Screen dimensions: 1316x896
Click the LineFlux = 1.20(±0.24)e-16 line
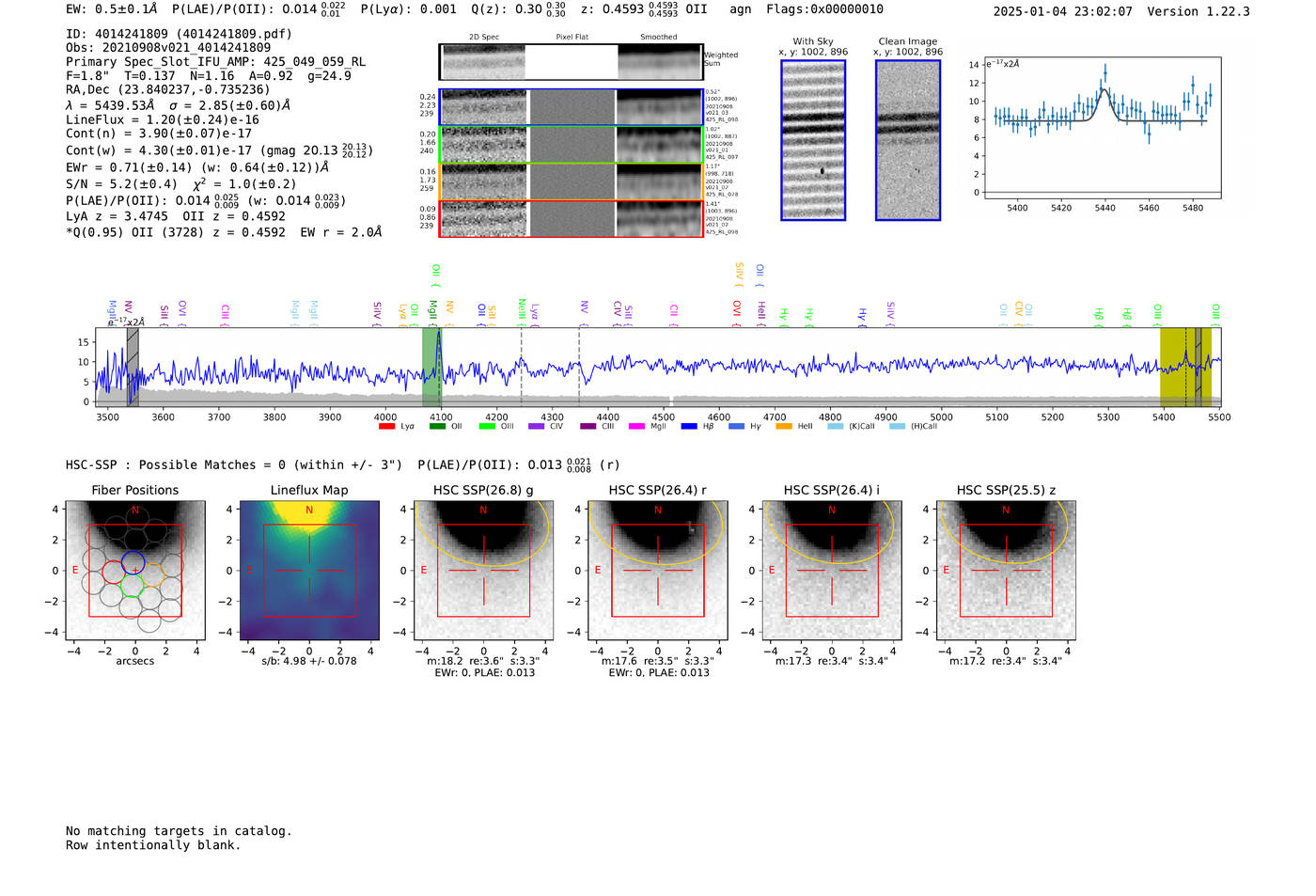click(x=163, y=120)
